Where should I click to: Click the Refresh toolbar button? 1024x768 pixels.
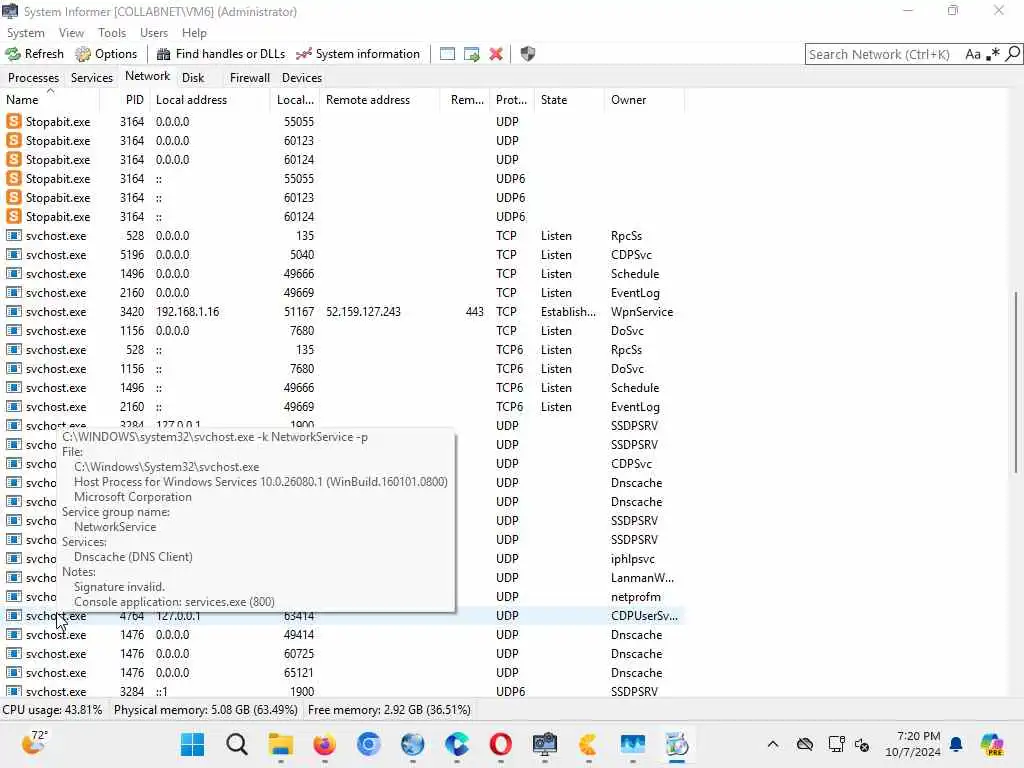35,54
